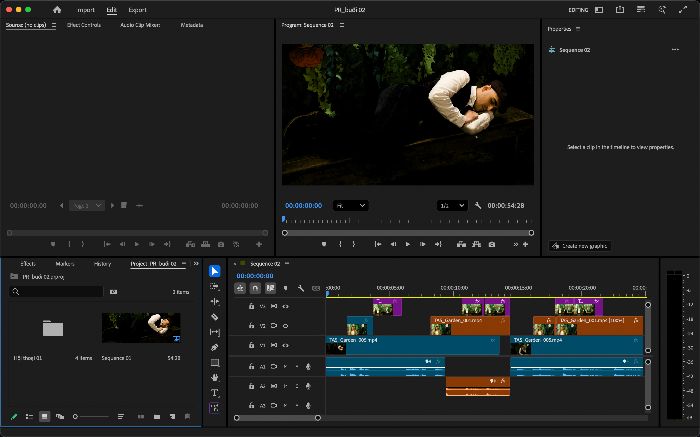Switch to Export tab

pyautogui.click(x=137, y=10)
